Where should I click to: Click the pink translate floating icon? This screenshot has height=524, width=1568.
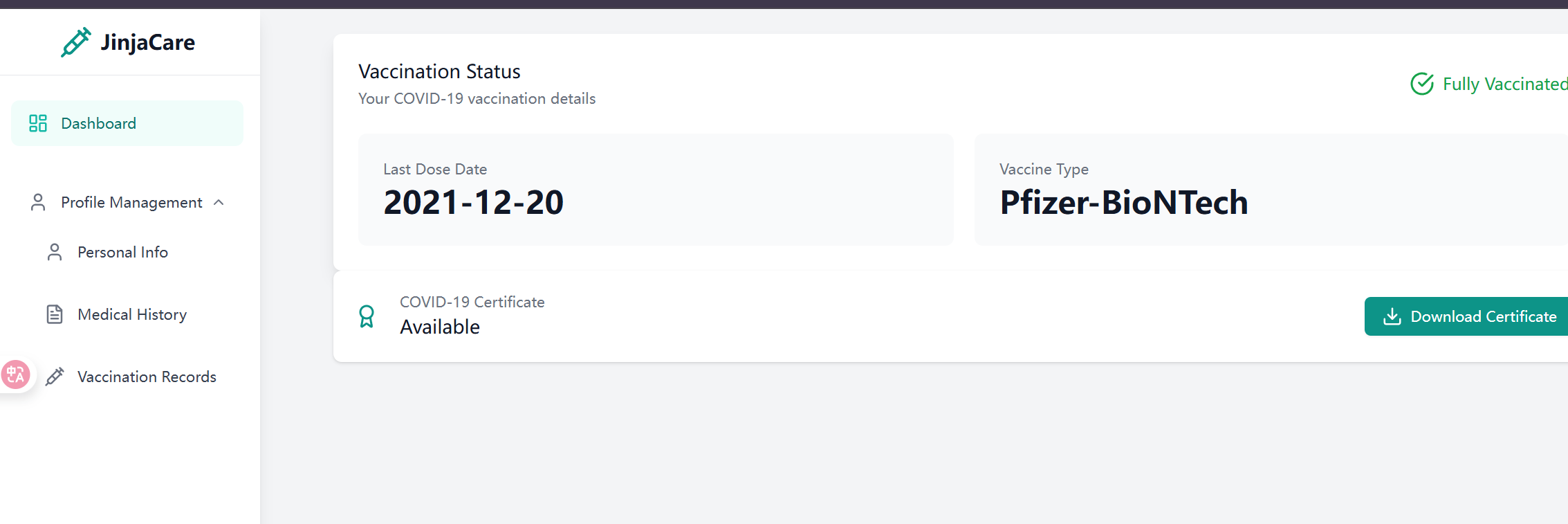click(15, 375)
